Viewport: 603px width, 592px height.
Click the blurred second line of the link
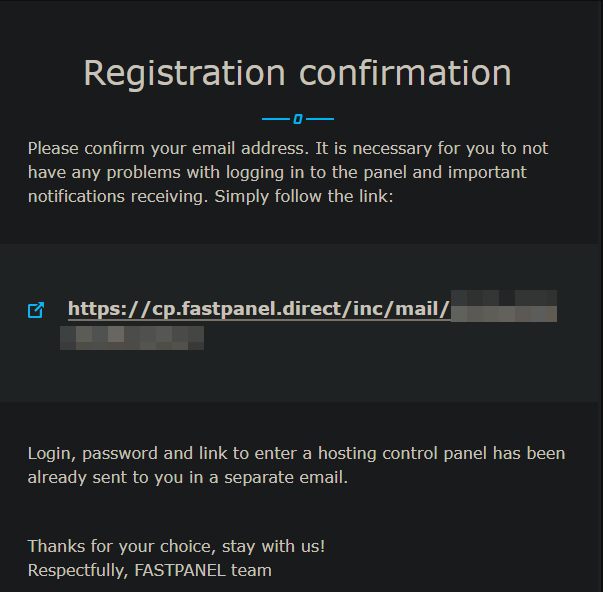point(132,336)
